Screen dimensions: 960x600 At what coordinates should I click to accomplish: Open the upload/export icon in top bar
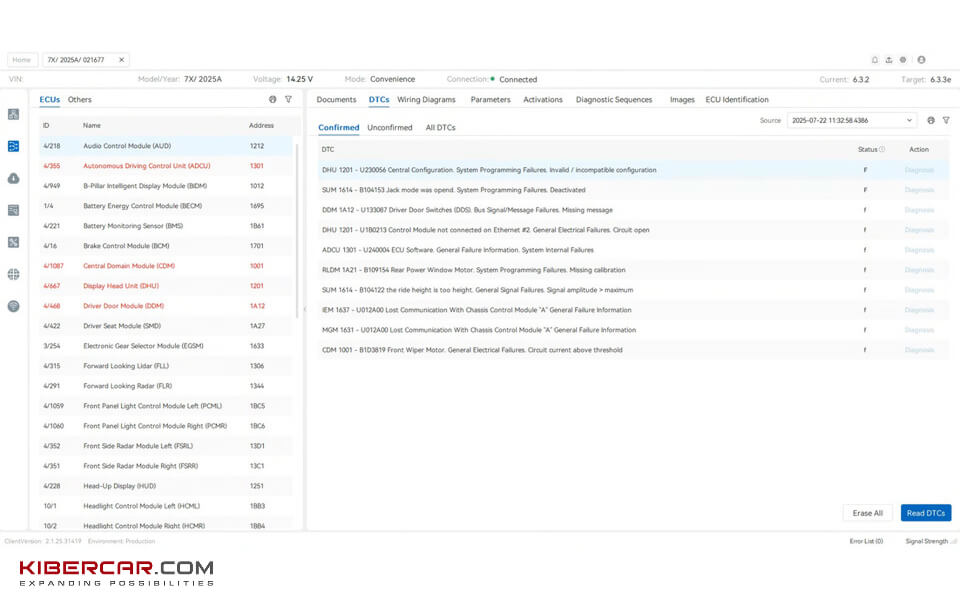(889, 60)
